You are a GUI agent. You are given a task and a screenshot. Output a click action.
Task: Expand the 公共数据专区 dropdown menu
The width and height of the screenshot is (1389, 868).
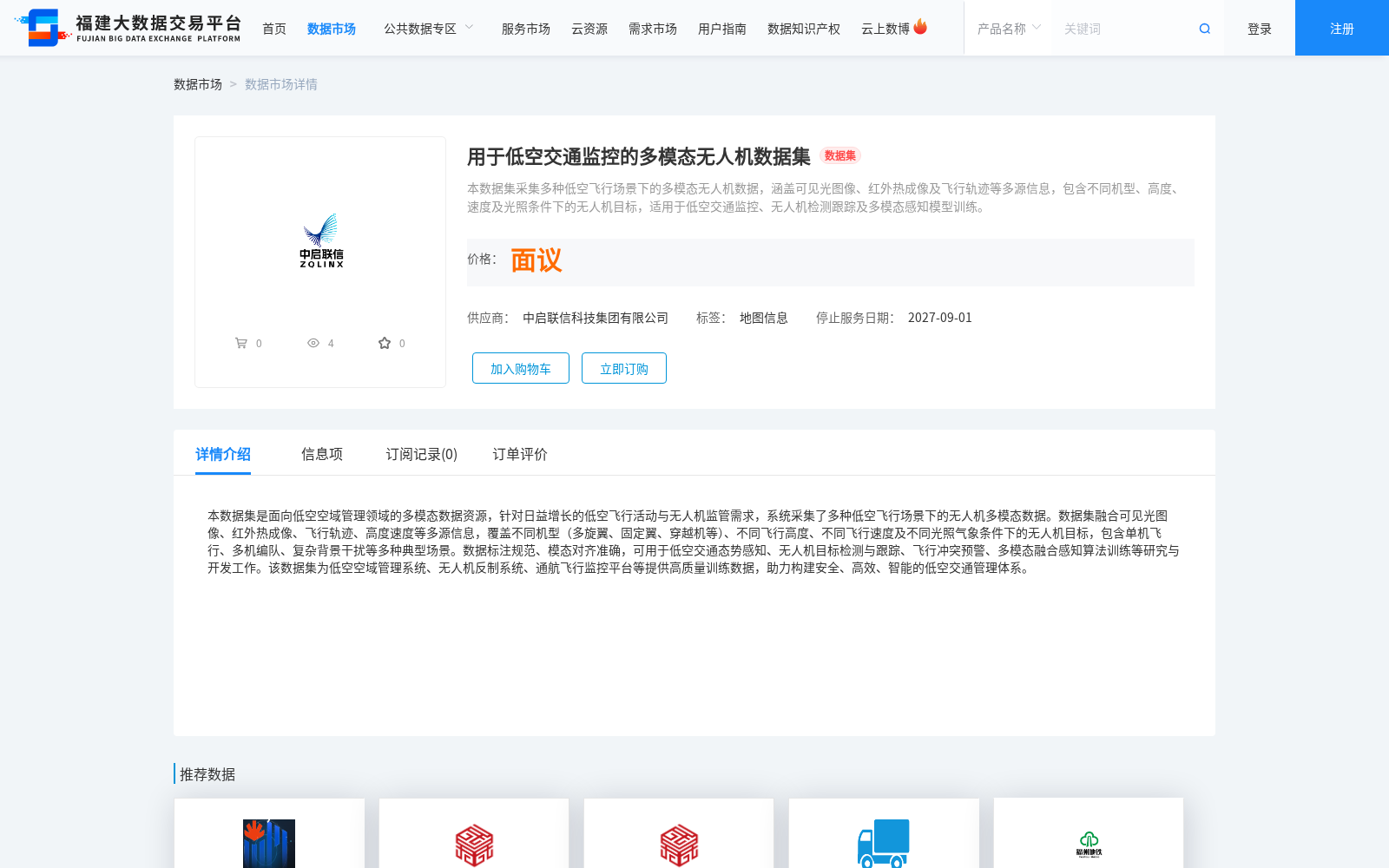tap(429, 29)
